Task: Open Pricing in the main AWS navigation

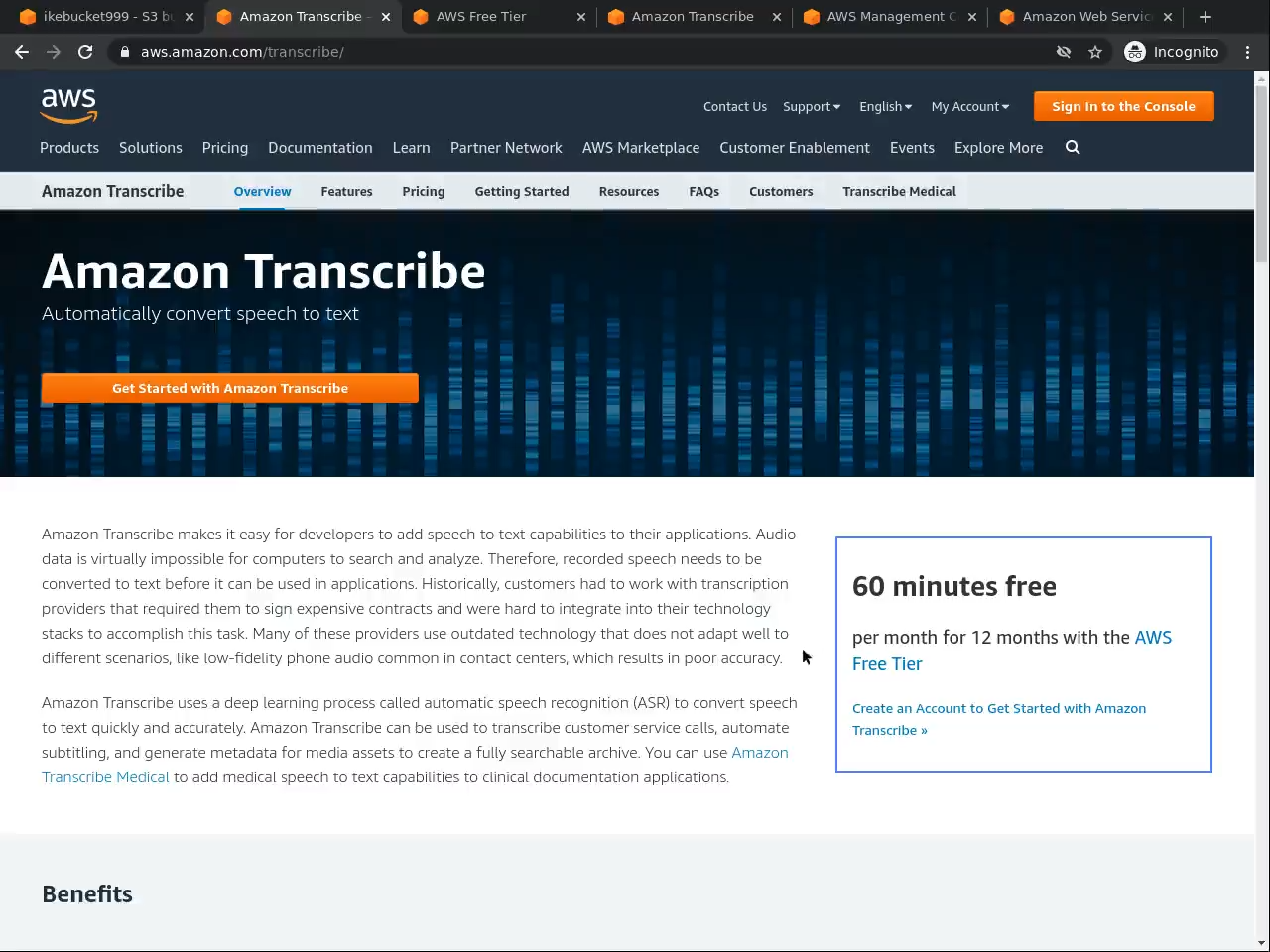Action: (225, 148)
